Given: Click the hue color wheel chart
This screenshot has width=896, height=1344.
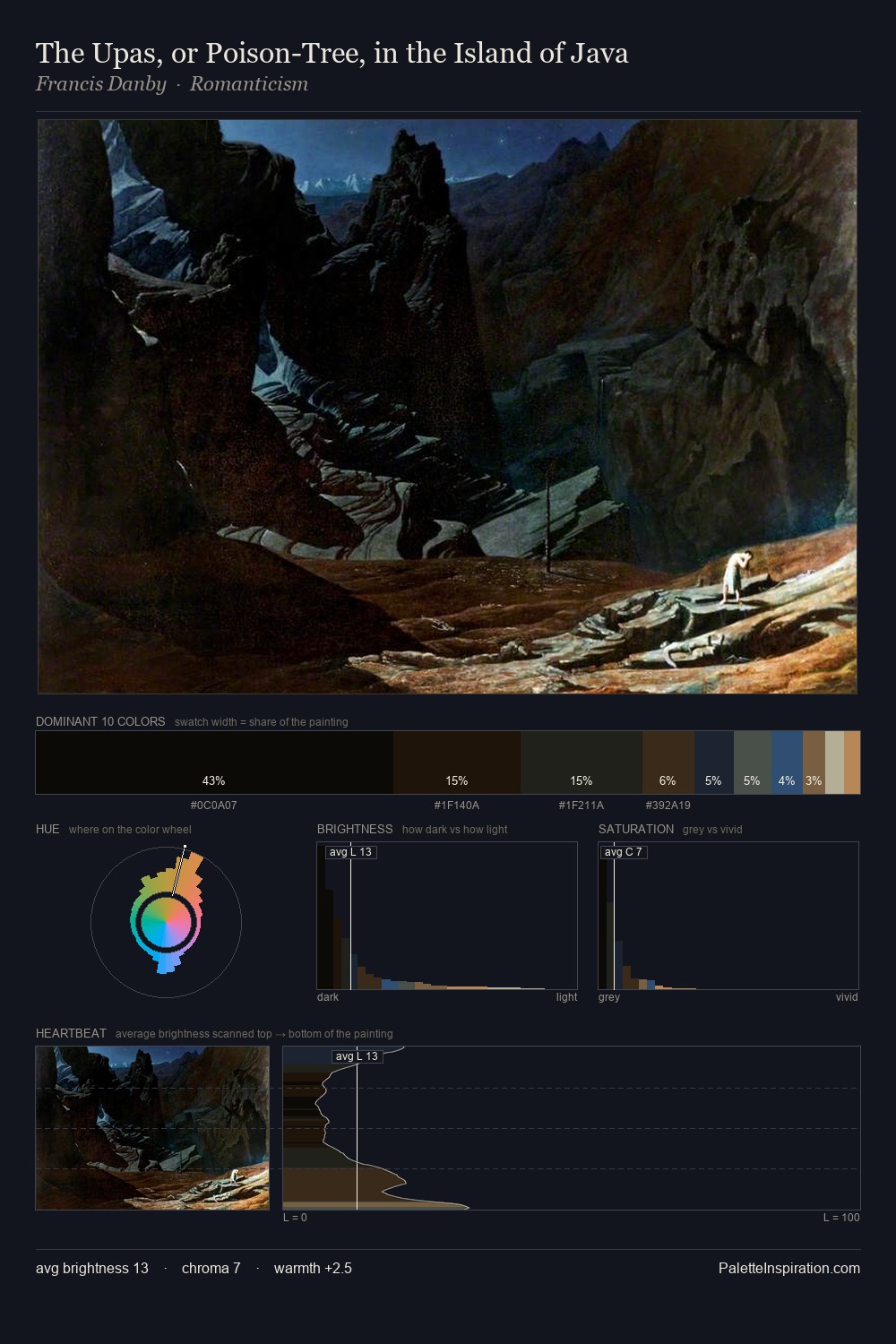Looking at the screenshot, I should (166, 921).
